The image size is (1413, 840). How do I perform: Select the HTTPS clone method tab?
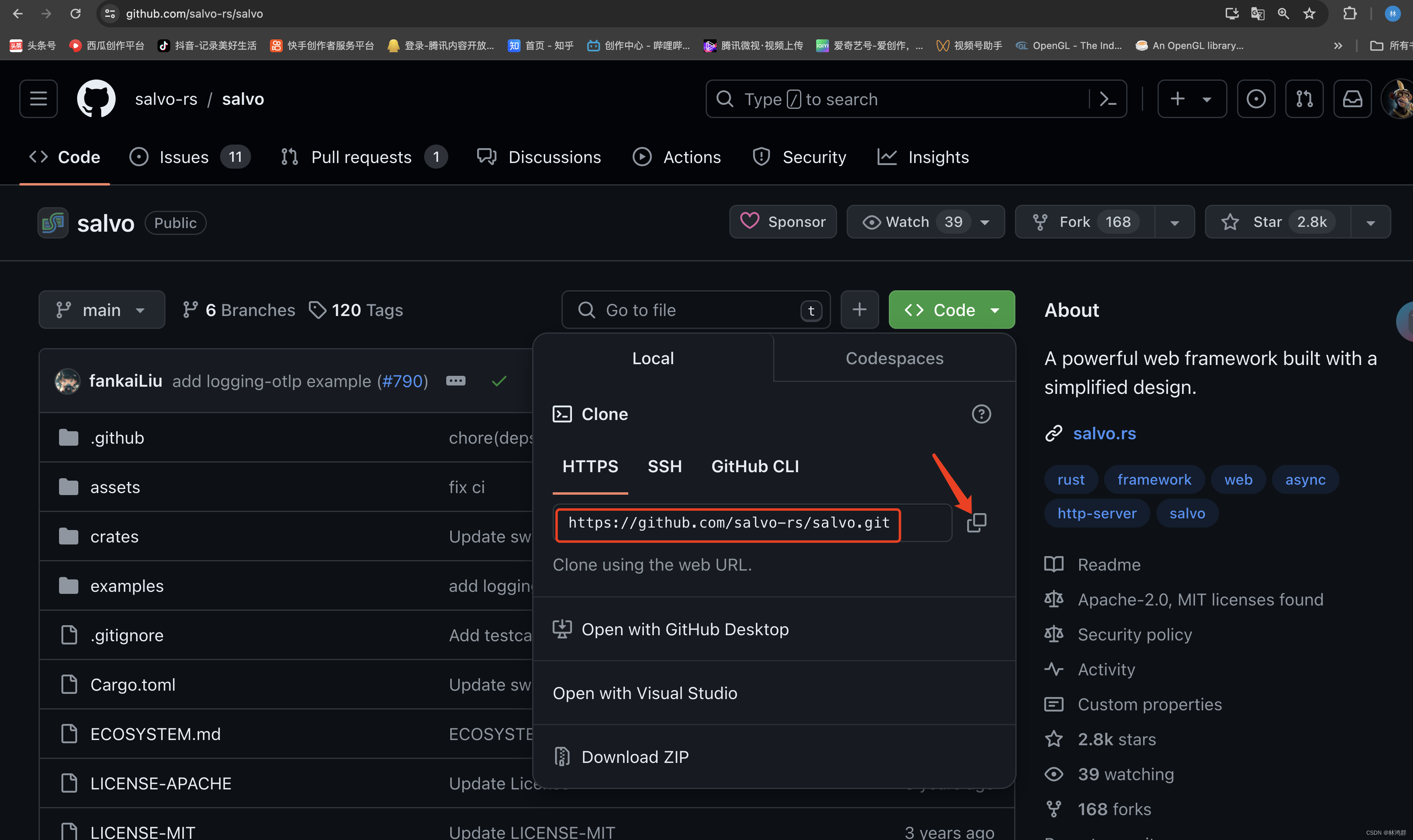tap(590, 467)
